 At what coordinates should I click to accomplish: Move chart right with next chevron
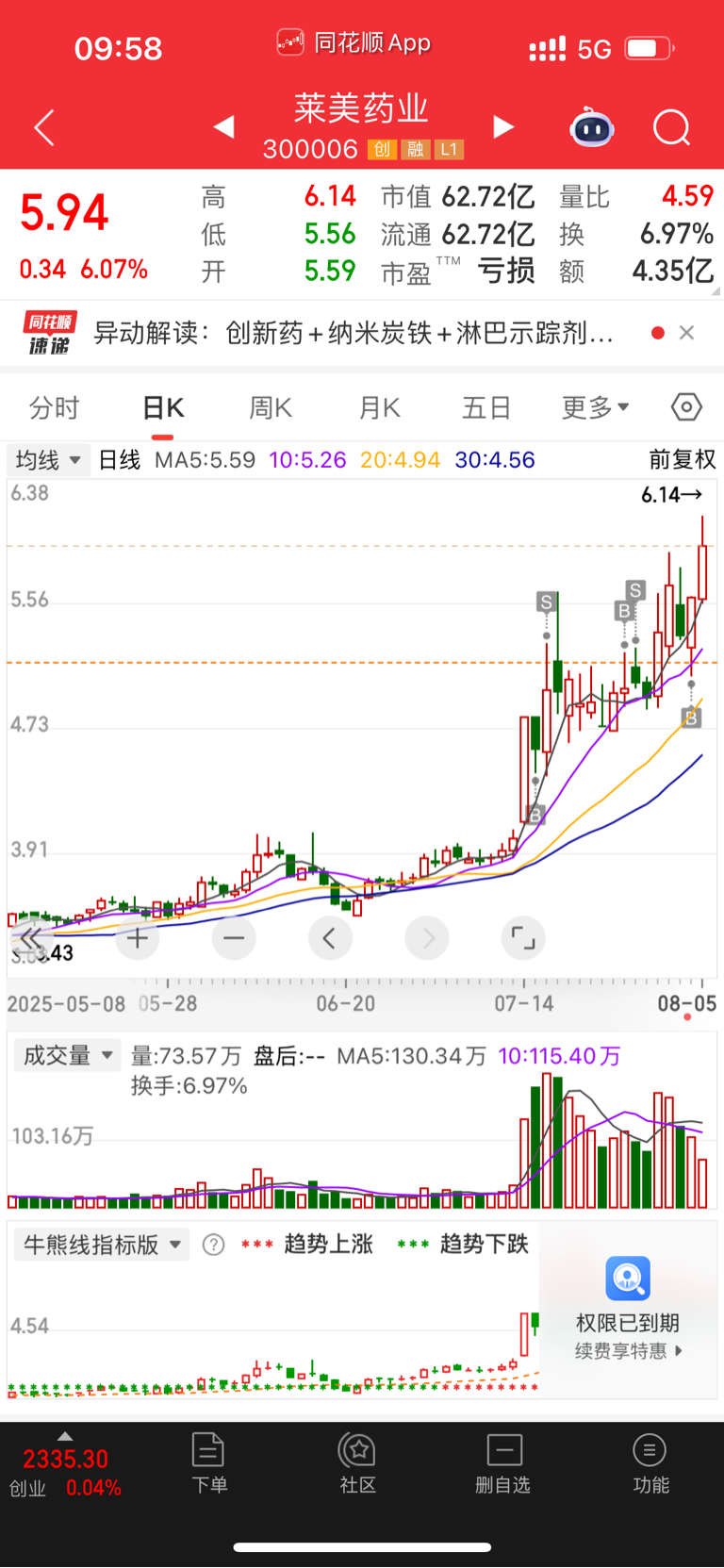pyautogui.click(x=427, y=938)
